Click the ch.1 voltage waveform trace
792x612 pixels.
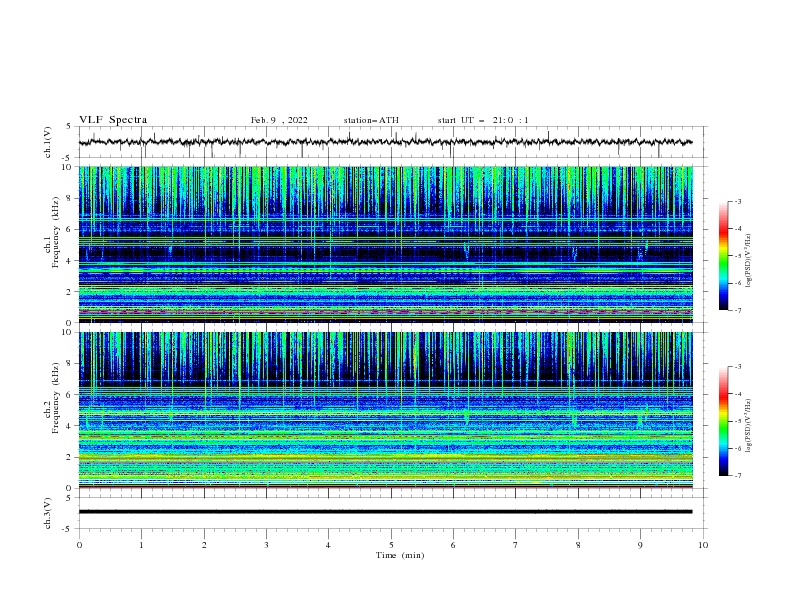[385, 142]
